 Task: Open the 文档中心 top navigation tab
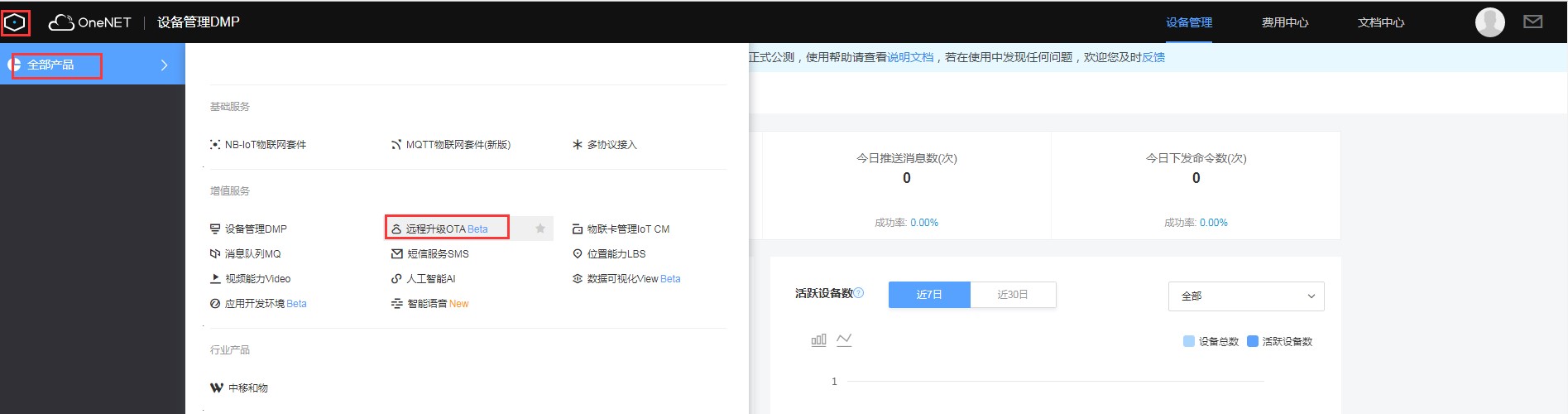click(x=1381, y=22)
